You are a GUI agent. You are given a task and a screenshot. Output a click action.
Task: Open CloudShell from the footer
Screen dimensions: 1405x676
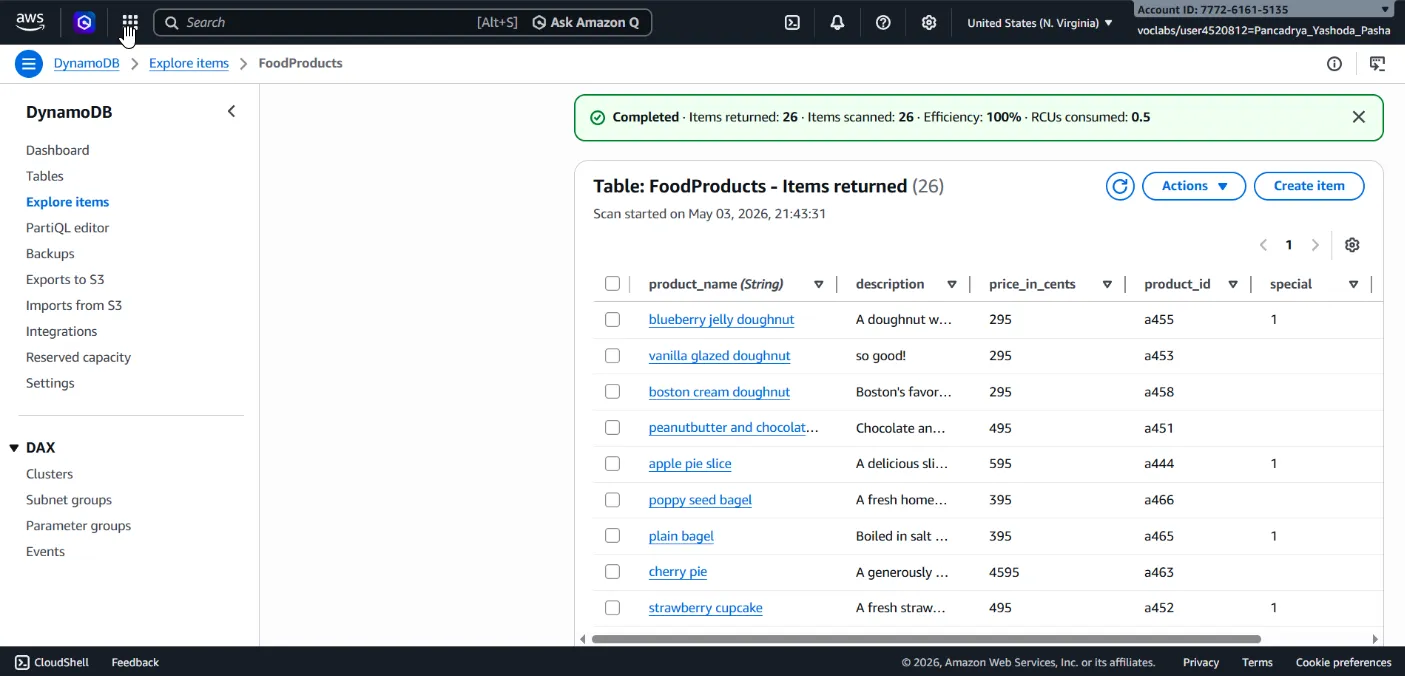pos(52,662)
